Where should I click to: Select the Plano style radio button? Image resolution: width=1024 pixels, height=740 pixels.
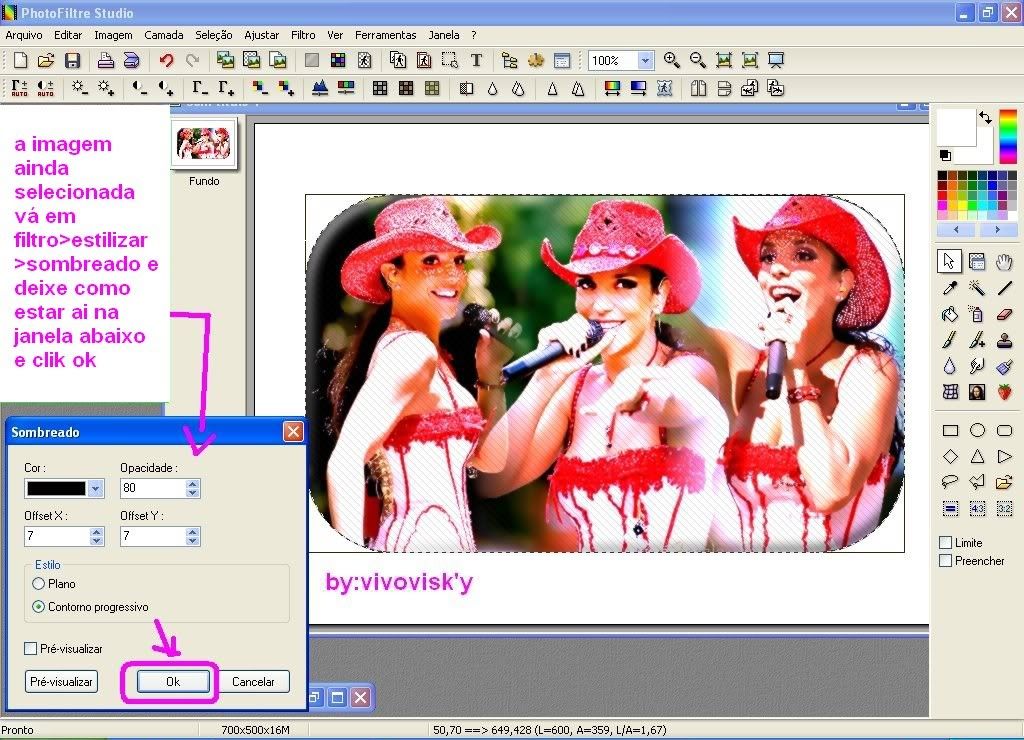click(x=39, y=583)
